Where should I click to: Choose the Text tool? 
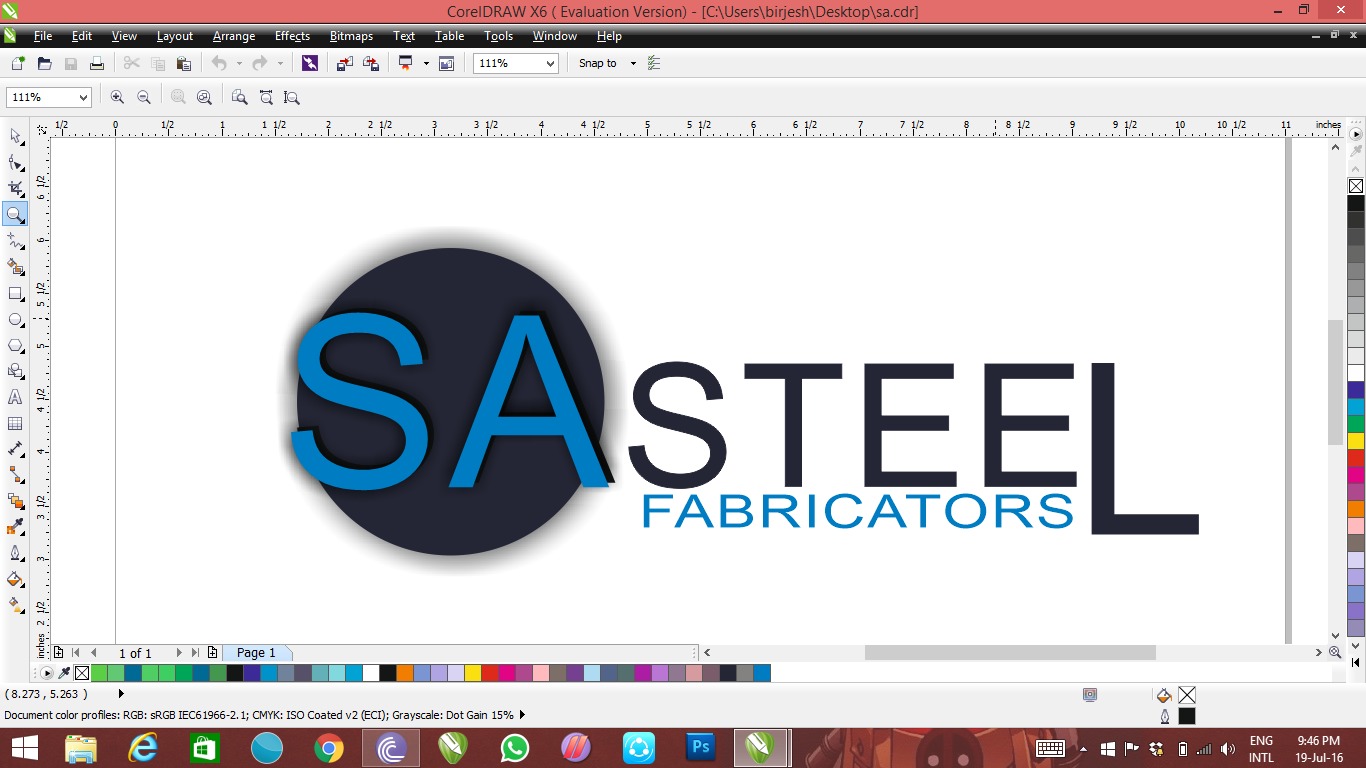coord(15,397)
